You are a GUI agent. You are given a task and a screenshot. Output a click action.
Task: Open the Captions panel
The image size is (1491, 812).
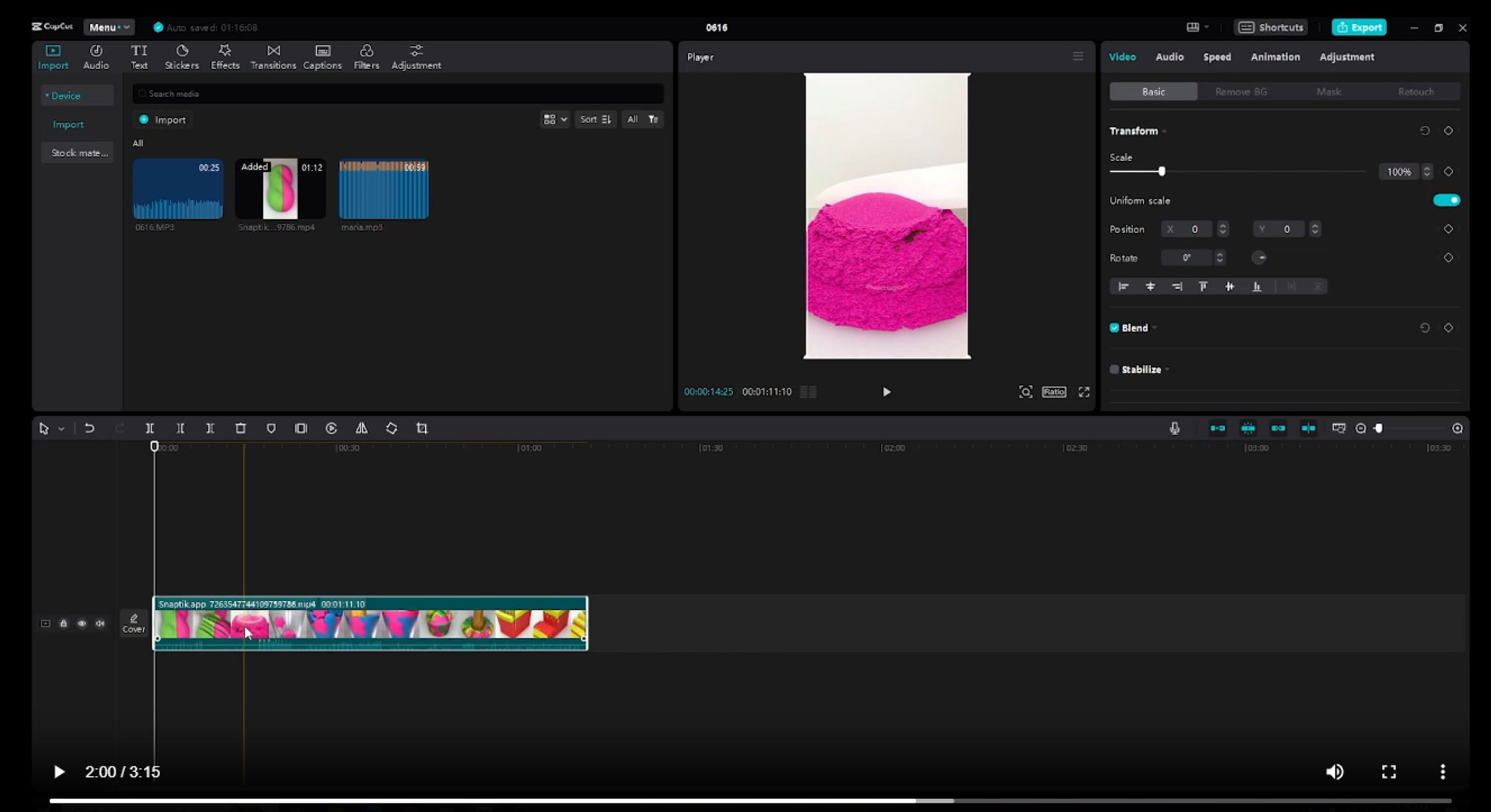pos(322,57)
